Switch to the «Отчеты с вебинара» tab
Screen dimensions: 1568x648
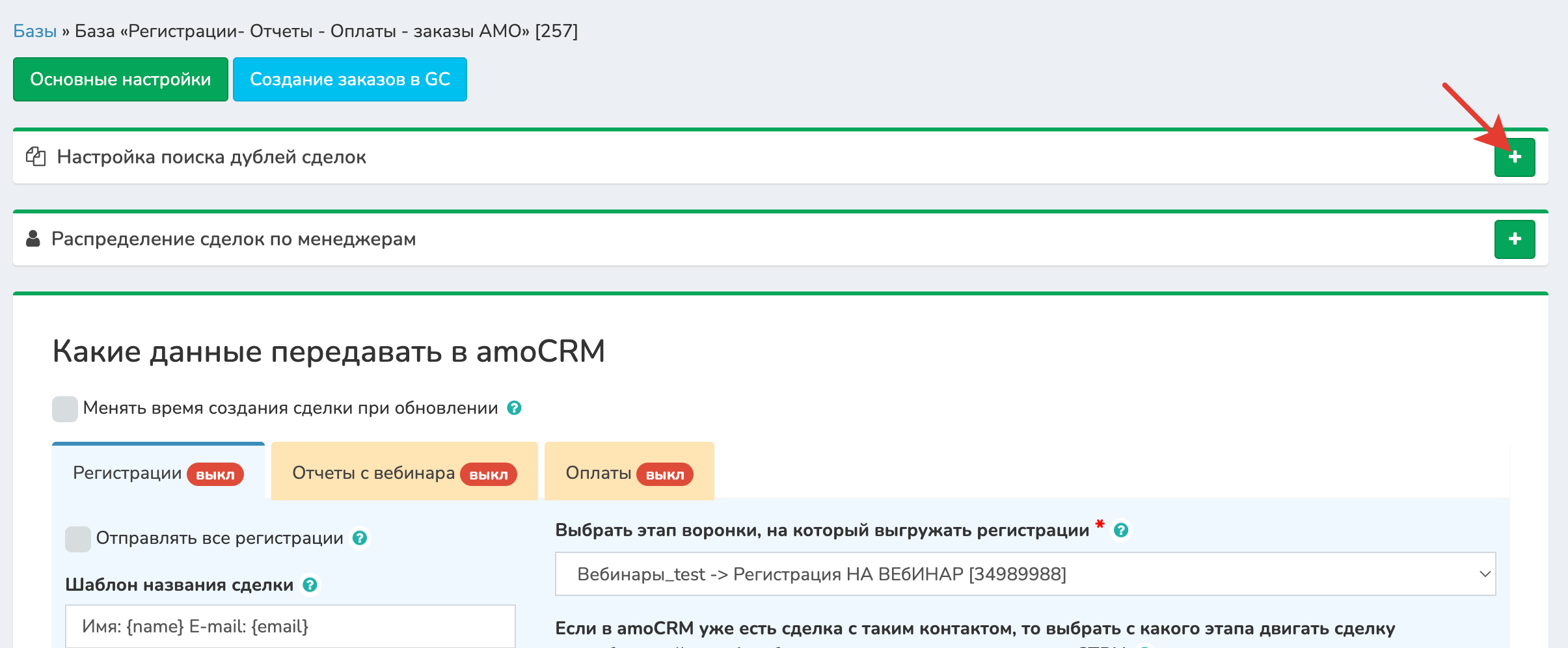pos(374,472)
